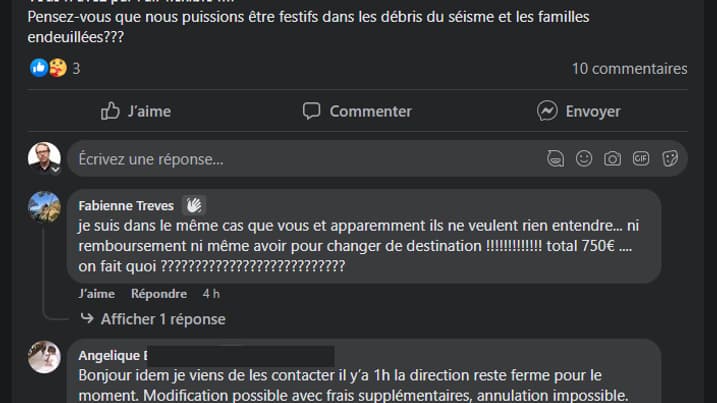Expand "Afficher 1 réponse" under Fabienne's comment
717x403 pixels.
162,319
